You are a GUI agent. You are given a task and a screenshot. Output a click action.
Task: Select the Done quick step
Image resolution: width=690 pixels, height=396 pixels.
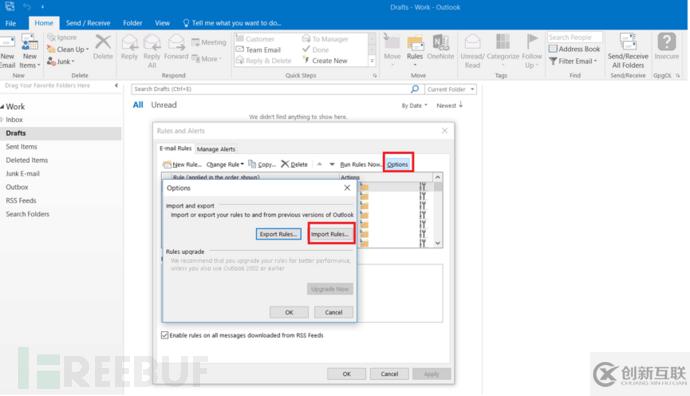316,50
